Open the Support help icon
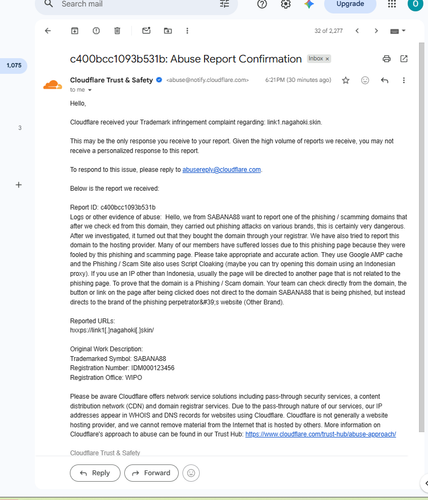The height and width of the screenshot is (500, 428). (262, 4)
